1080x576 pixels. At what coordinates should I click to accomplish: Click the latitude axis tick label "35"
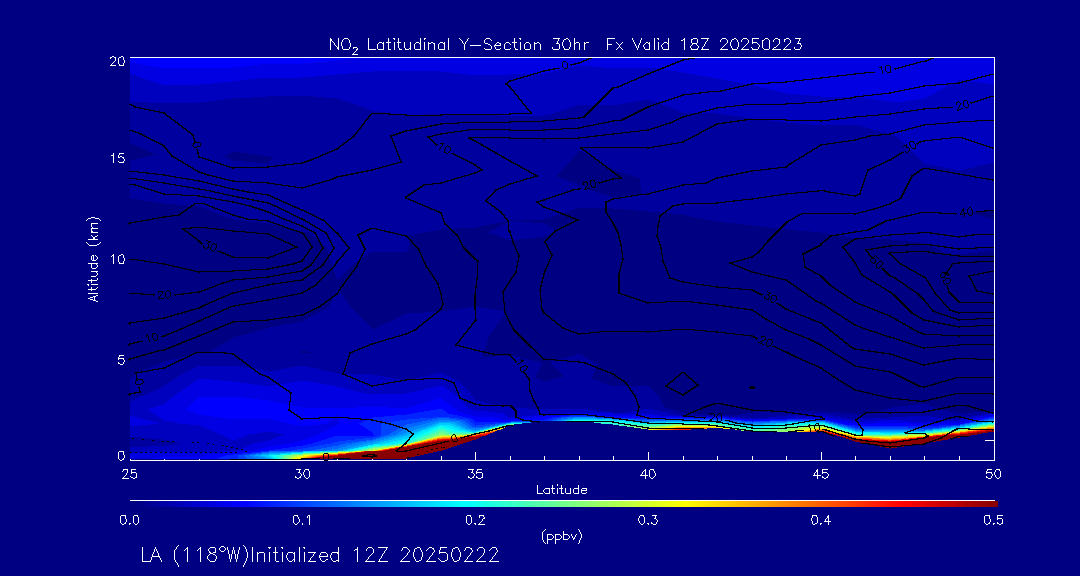coord(475,474)
